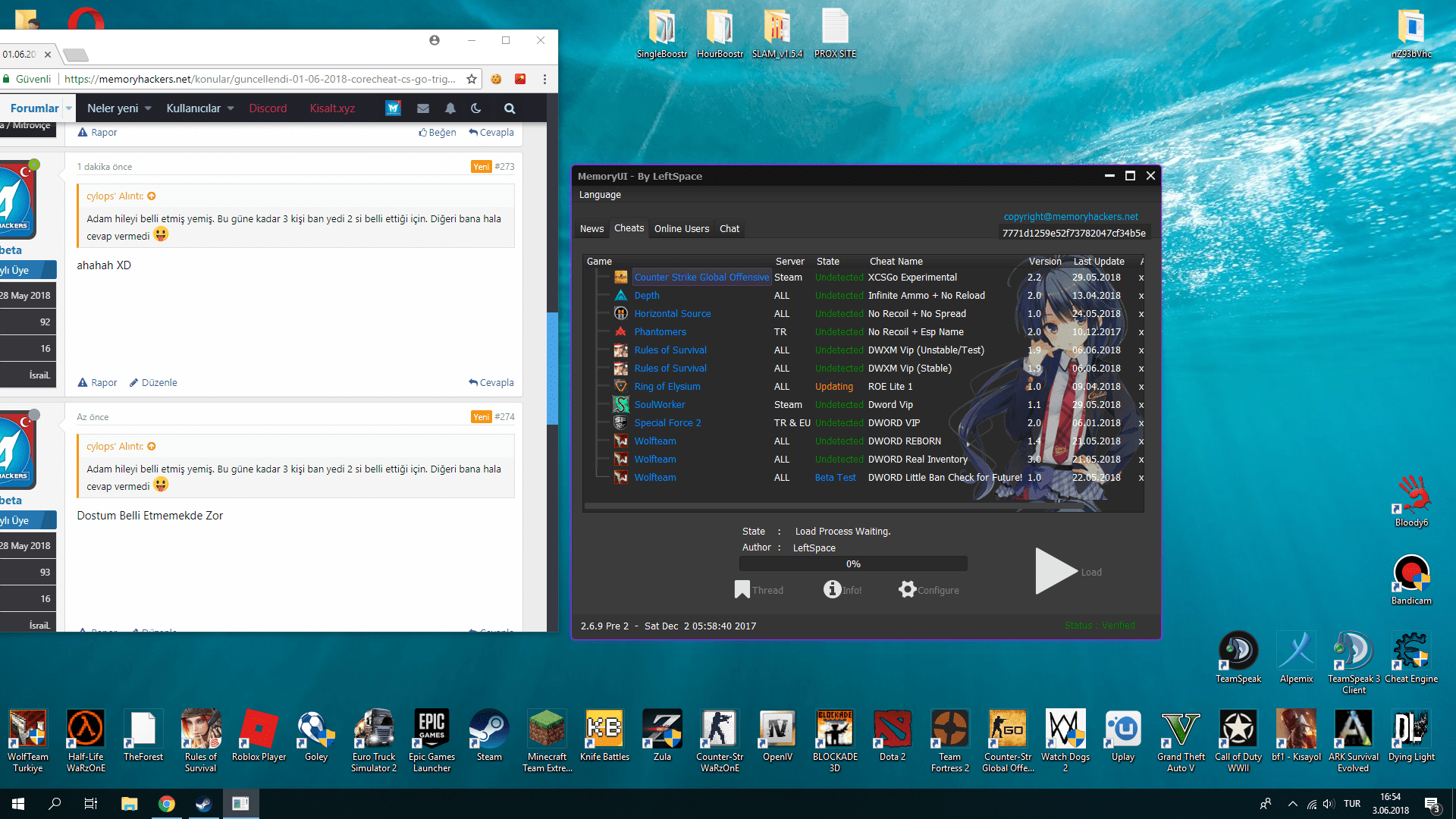This screenshot has height=819, width=1456.
Task: Click the Last Update column header
Action: click(1099, 261)
